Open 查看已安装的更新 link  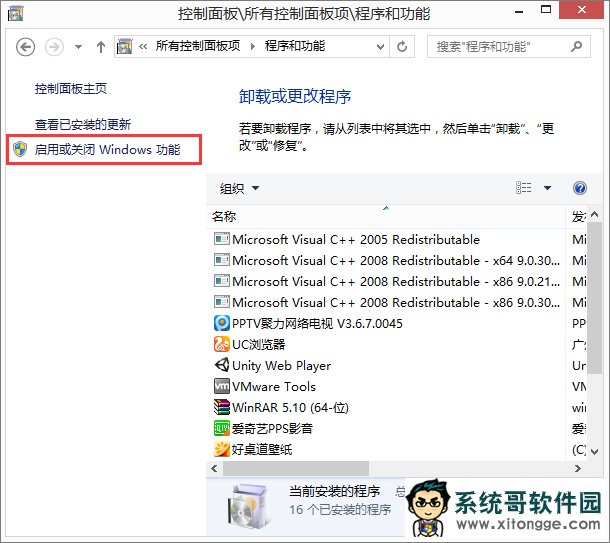[x=83, y=124]
